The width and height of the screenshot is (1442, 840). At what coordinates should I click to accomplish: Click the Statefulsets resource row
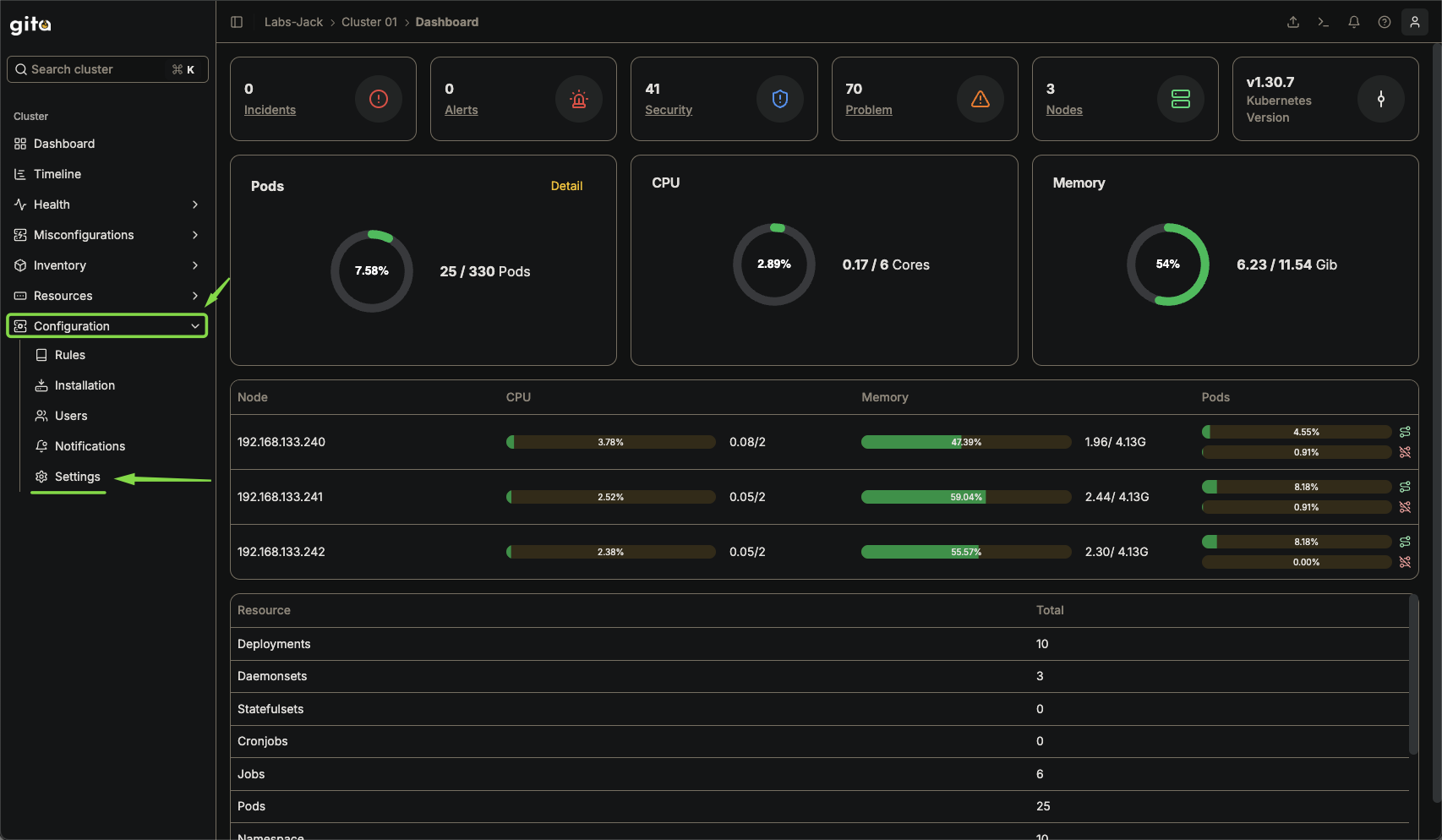tap(820, 709)
